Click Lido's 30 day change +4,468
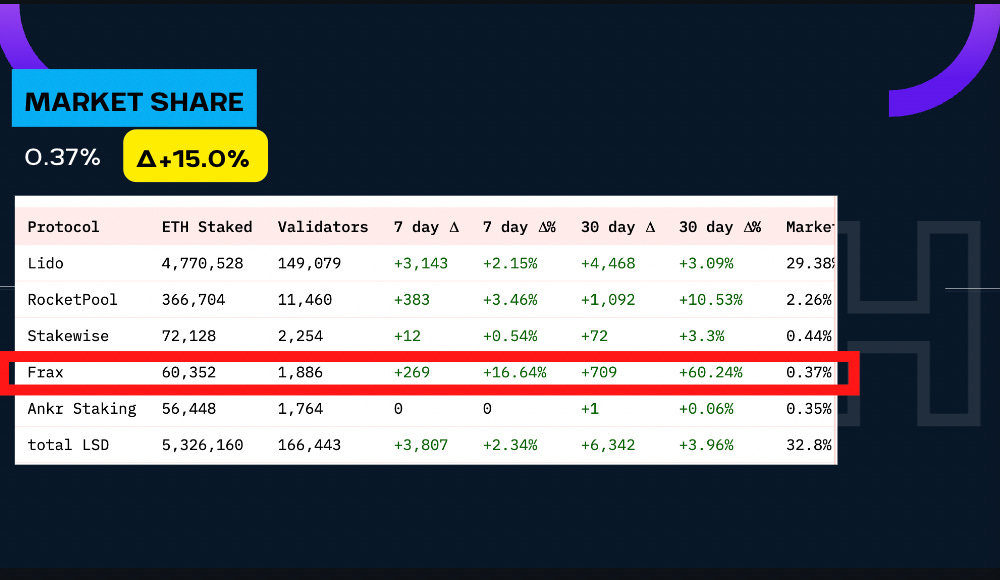This screenshot has height=580, width=1000. (608, 264)
